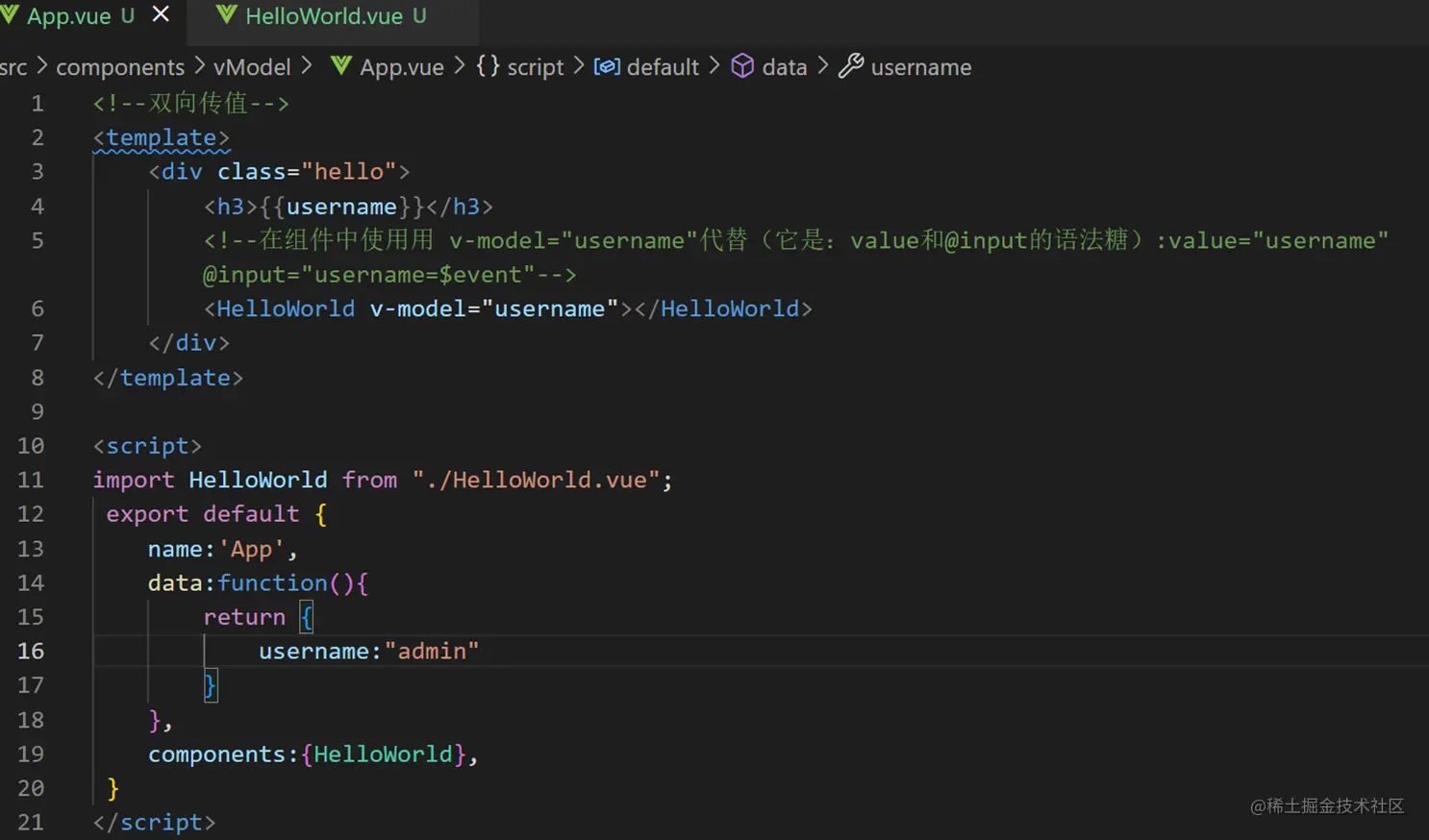Click the variable icon beside default breadcrumb
1429x840 pixels.
pyautogui.click(x=607, y=66)
